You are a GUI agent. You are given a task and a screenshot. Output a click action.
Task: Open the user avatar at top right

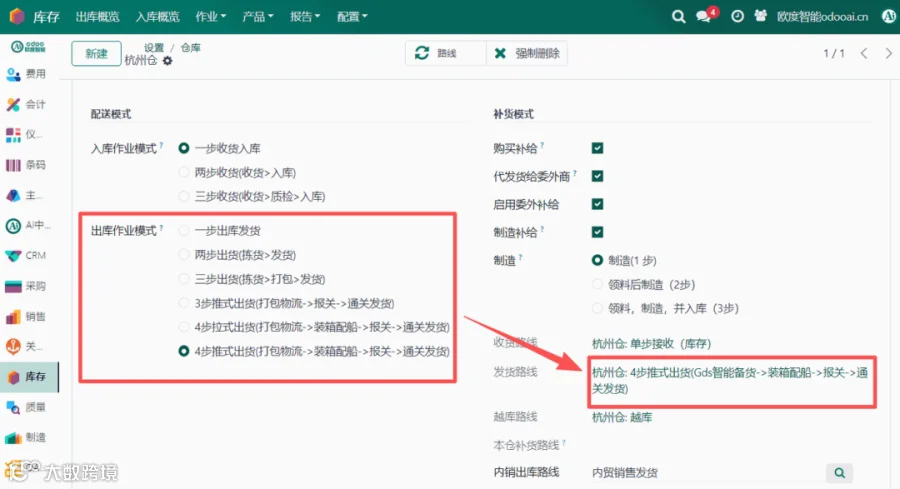(x=889, y=16)
